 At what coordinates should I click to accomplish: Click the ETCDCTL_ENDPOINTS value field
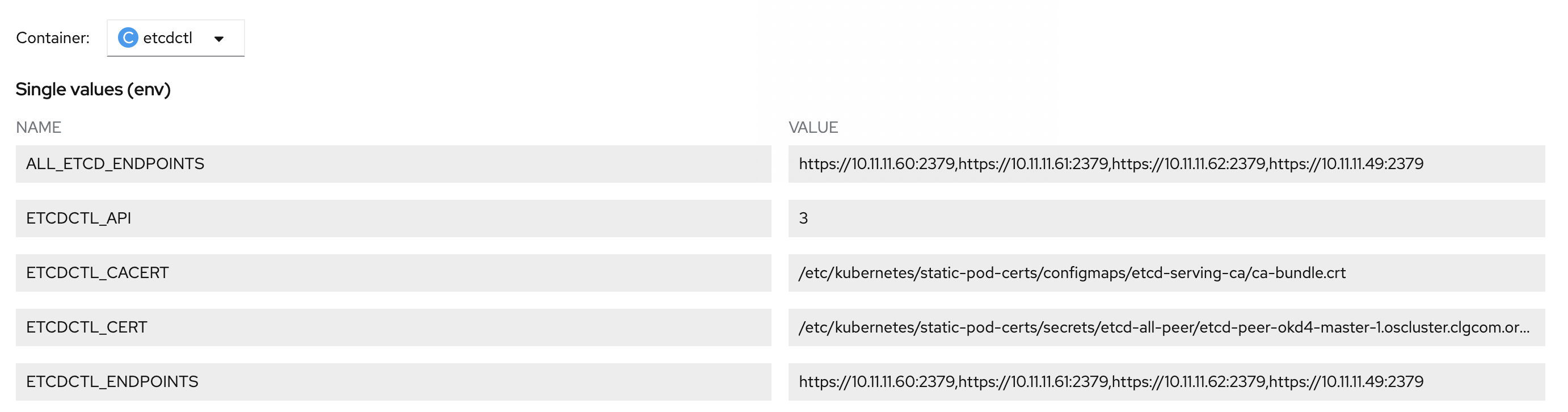pos(1166,381)
